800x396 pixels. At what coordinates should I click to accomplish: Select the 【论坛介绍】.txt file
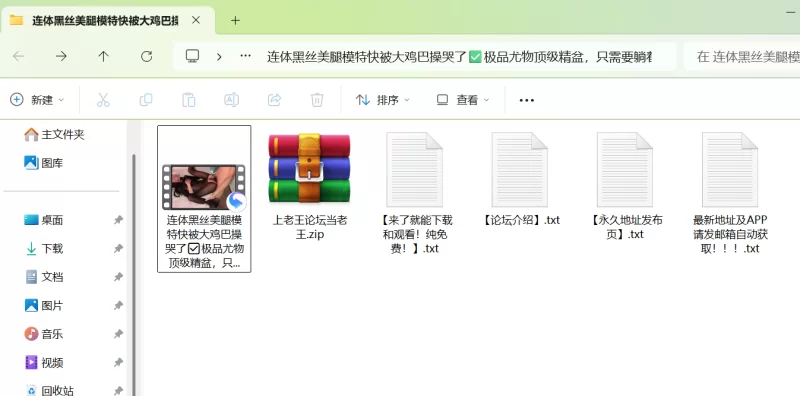pyautogui.click(x=519, y=180)
